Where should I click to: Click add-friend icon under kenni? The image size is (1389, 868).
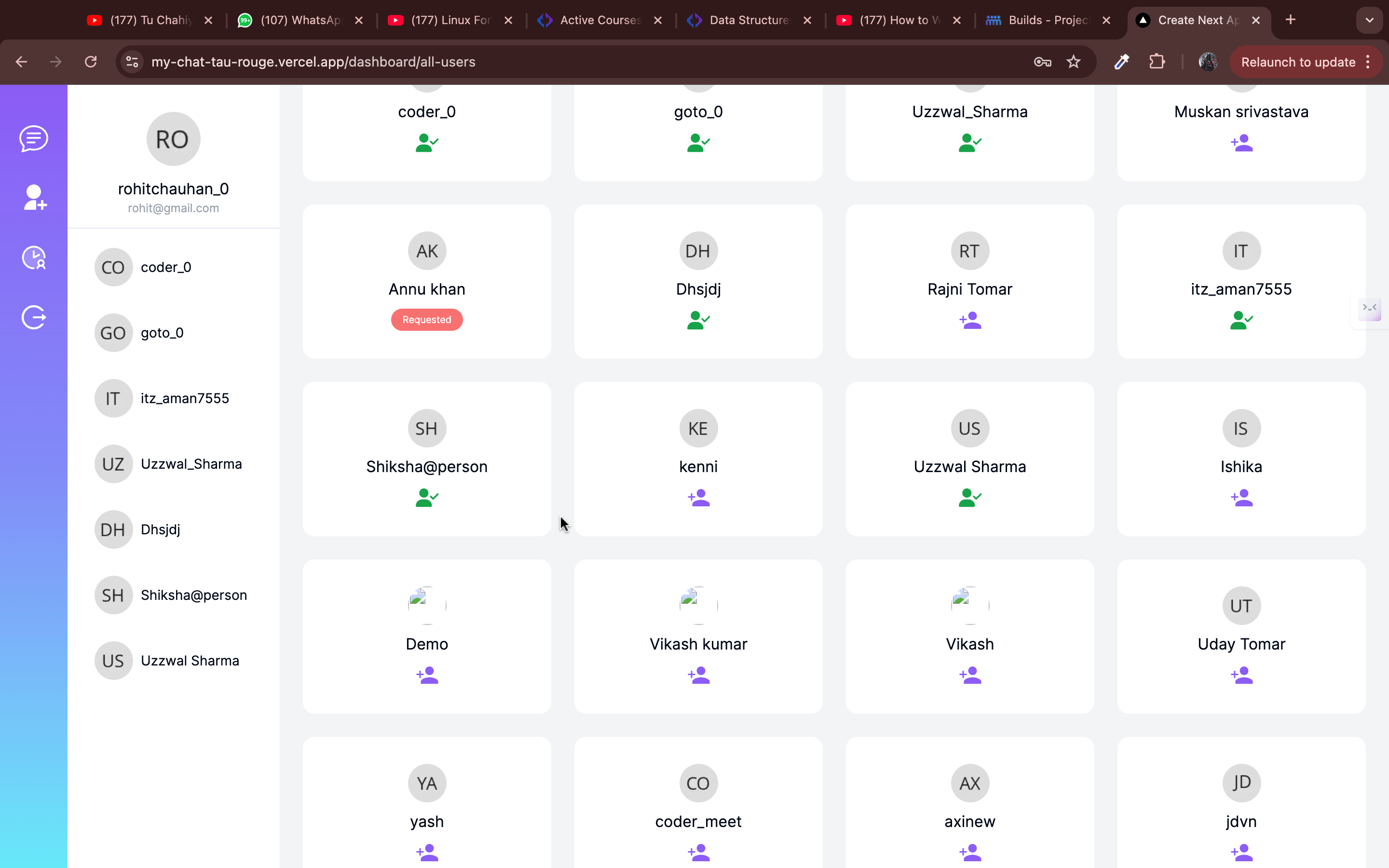coord(698,497)
